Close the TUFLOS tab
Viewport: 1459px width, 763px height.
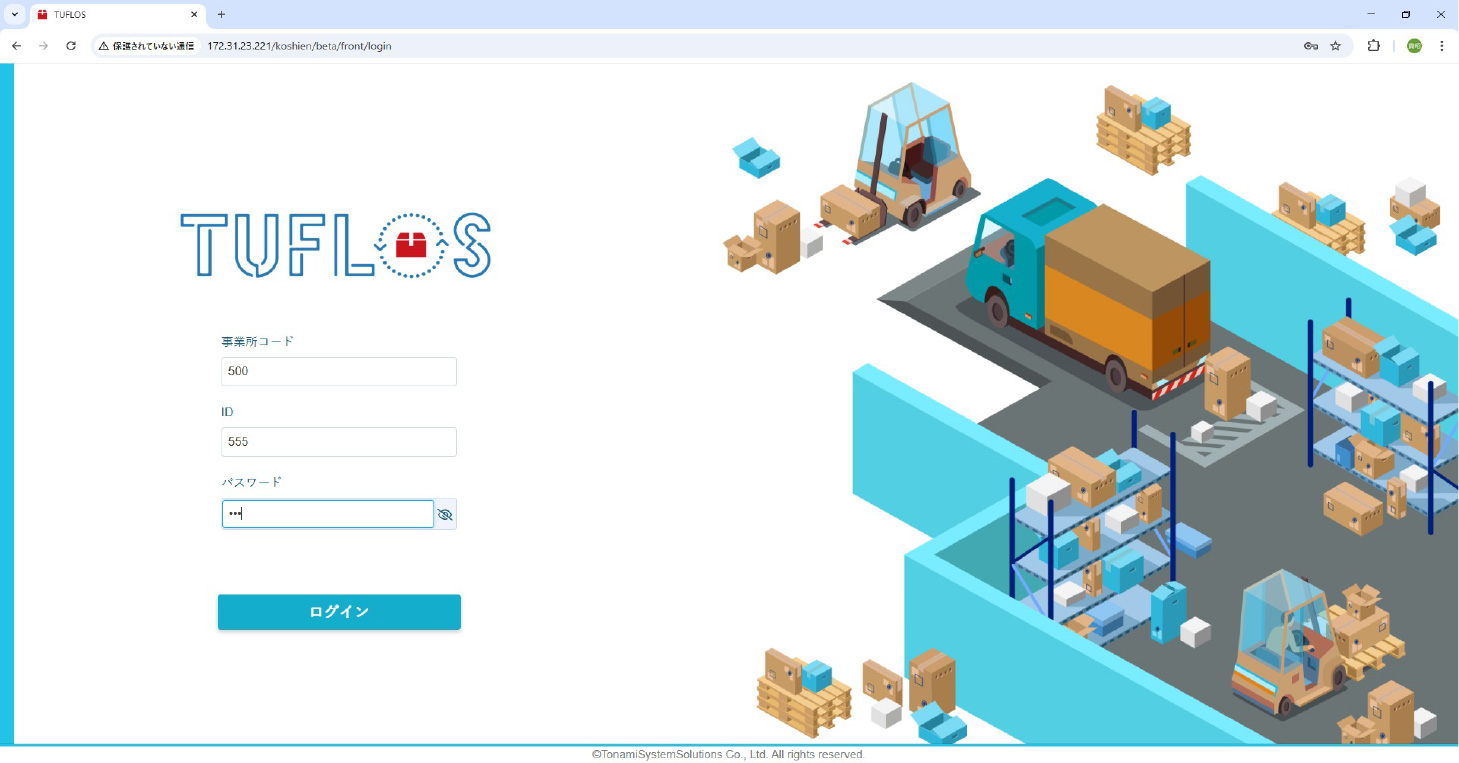click(194, 15)
